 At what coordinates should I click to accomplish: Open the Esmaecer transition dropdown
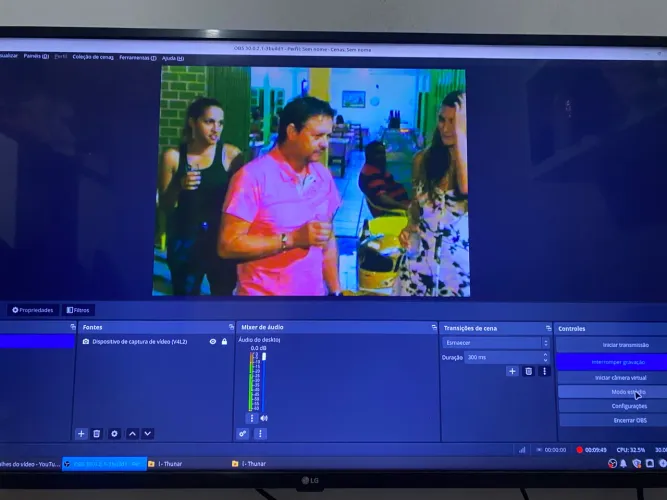point(496,343)
